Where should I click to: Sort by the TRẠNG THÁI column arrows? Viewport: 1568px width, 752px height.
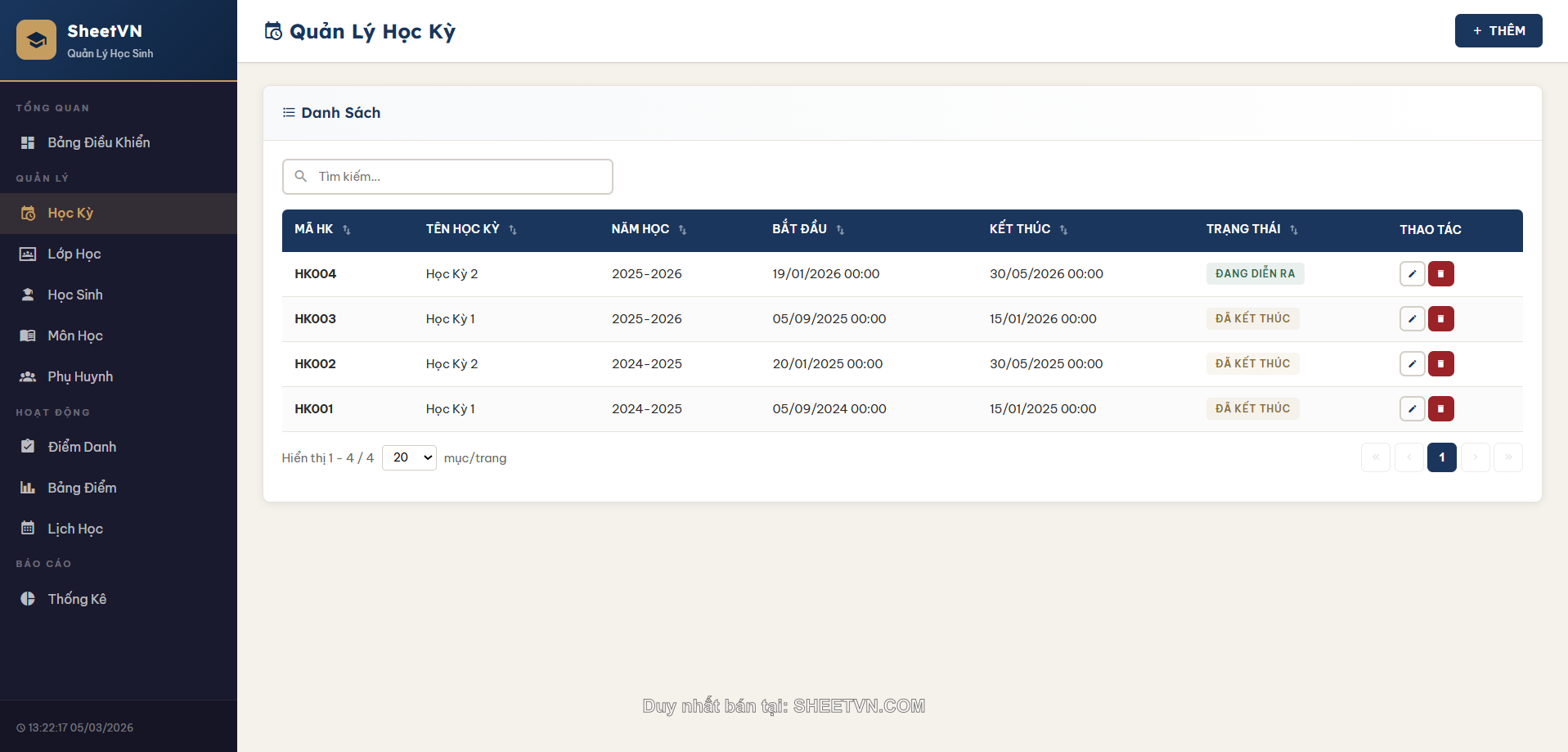1294,230
